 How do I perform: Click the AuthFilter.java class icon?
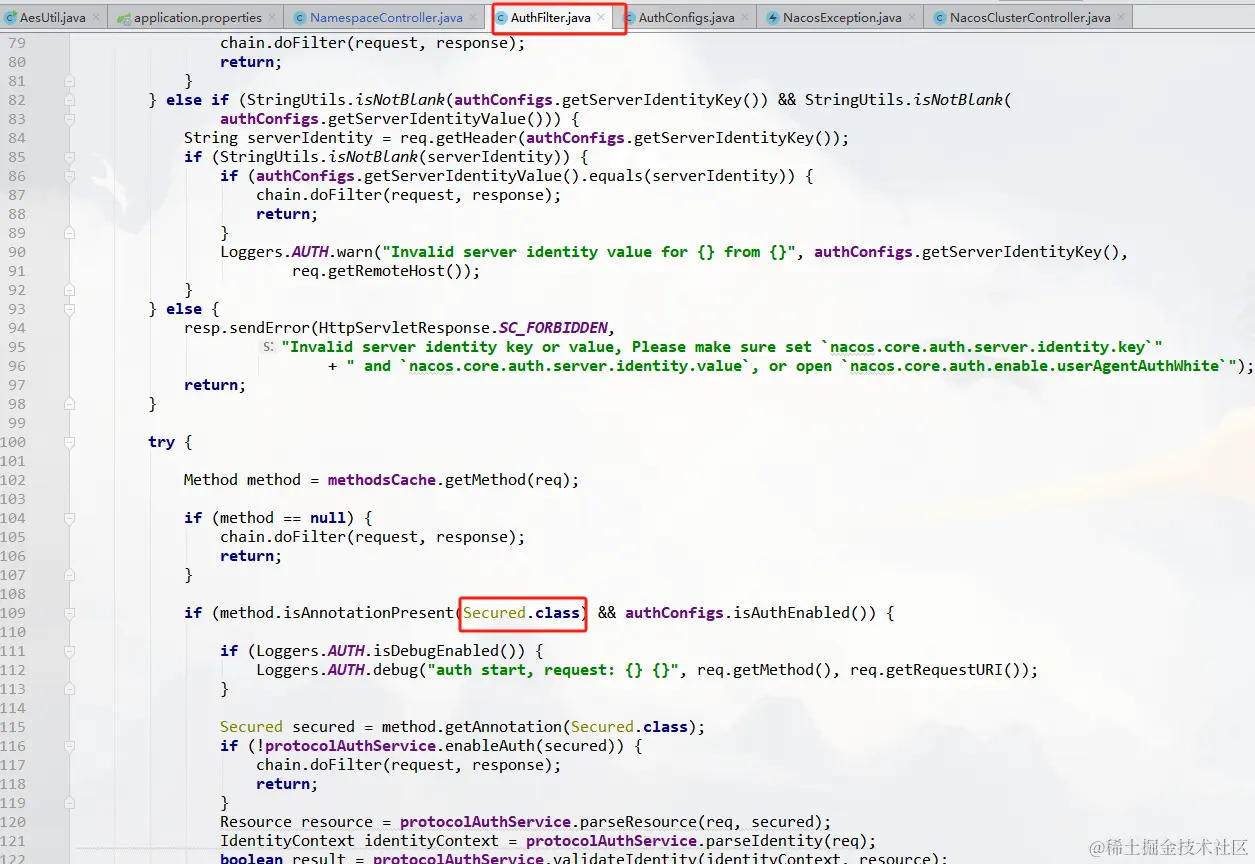pyautogui.click(x=501, y=18)
